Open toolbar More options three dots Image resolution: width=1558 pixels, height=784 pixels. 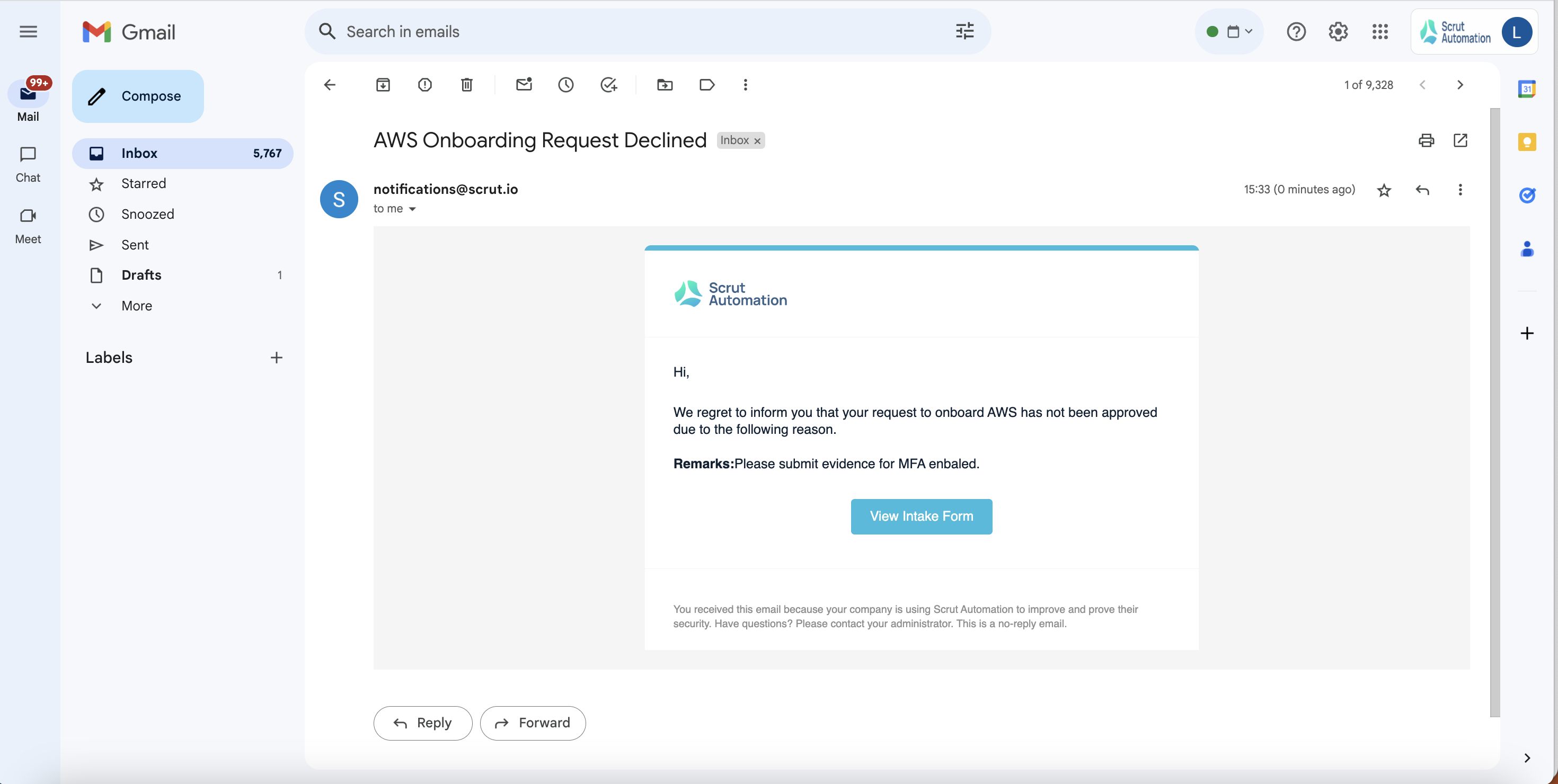coord(745,85)
